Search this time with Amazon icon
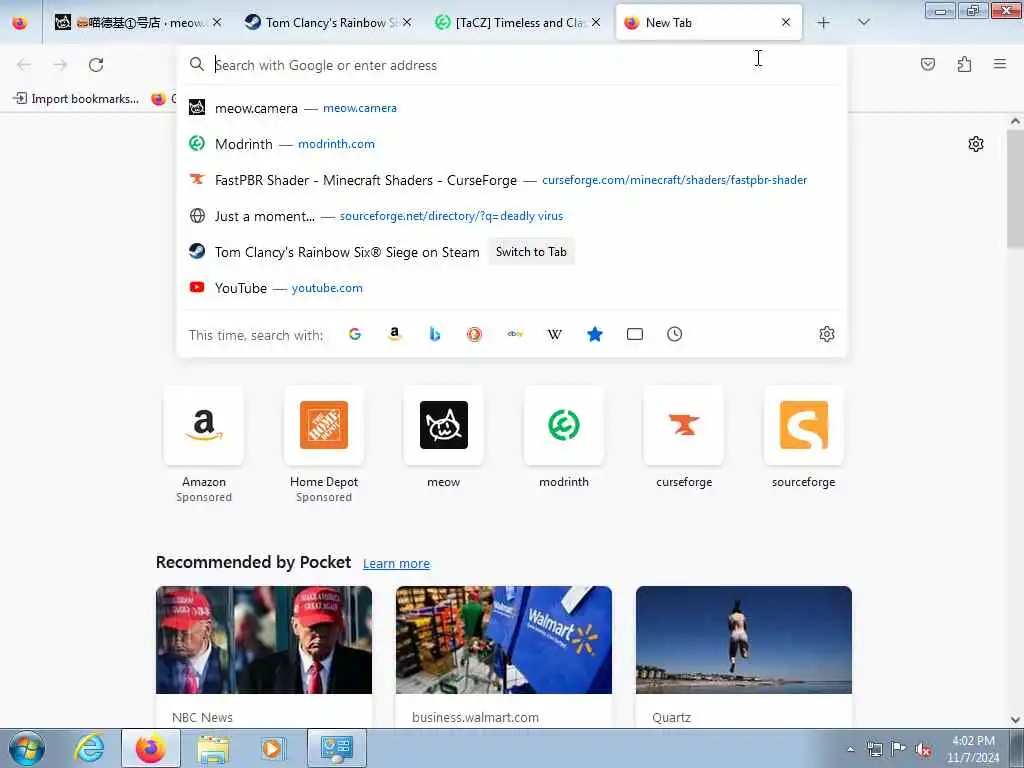This screenshot has height=768, width=1024. click(394, 334)
